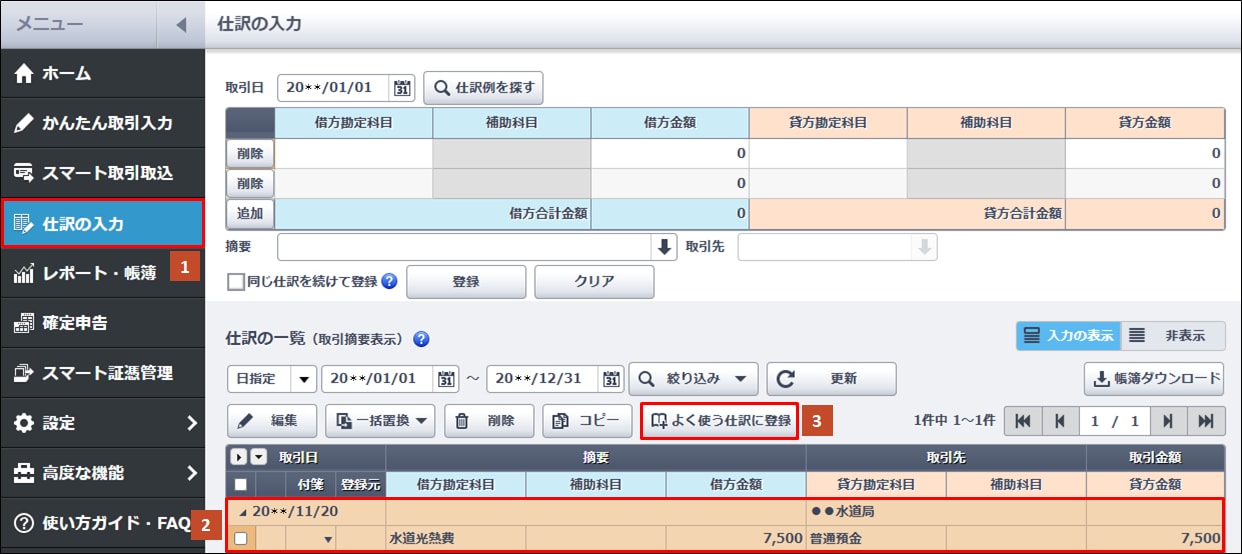
Task: Jump to first page of journal list
Action: click(1022, 421)
